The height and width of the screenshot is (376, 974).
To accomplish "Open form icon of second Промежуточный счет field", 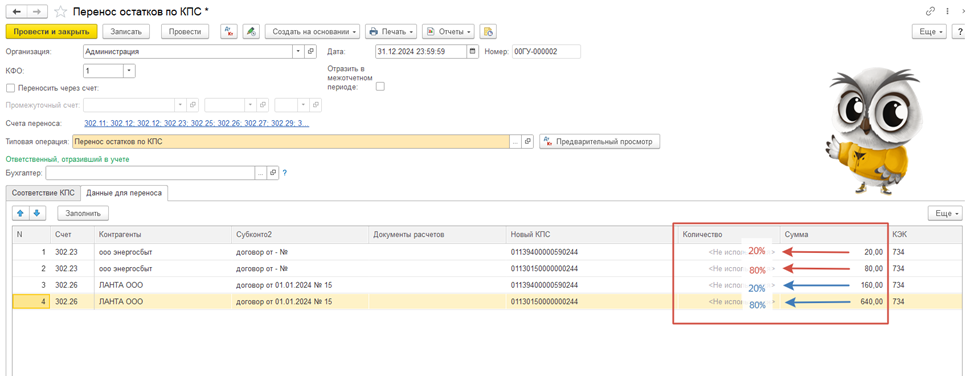I will tap(263, 104).
